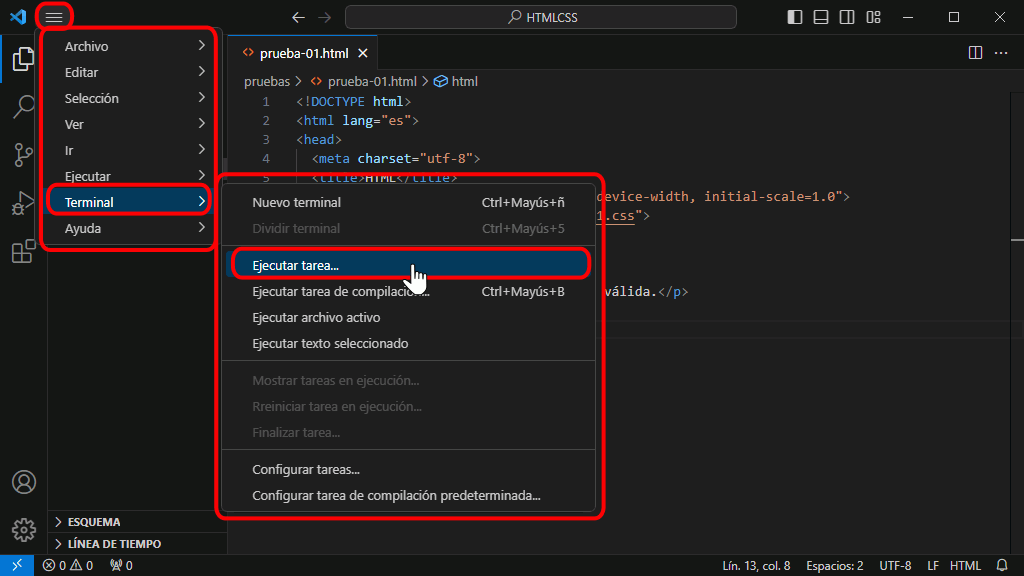
Task: Open the Source Control view icon
Action: pos(23,155)
